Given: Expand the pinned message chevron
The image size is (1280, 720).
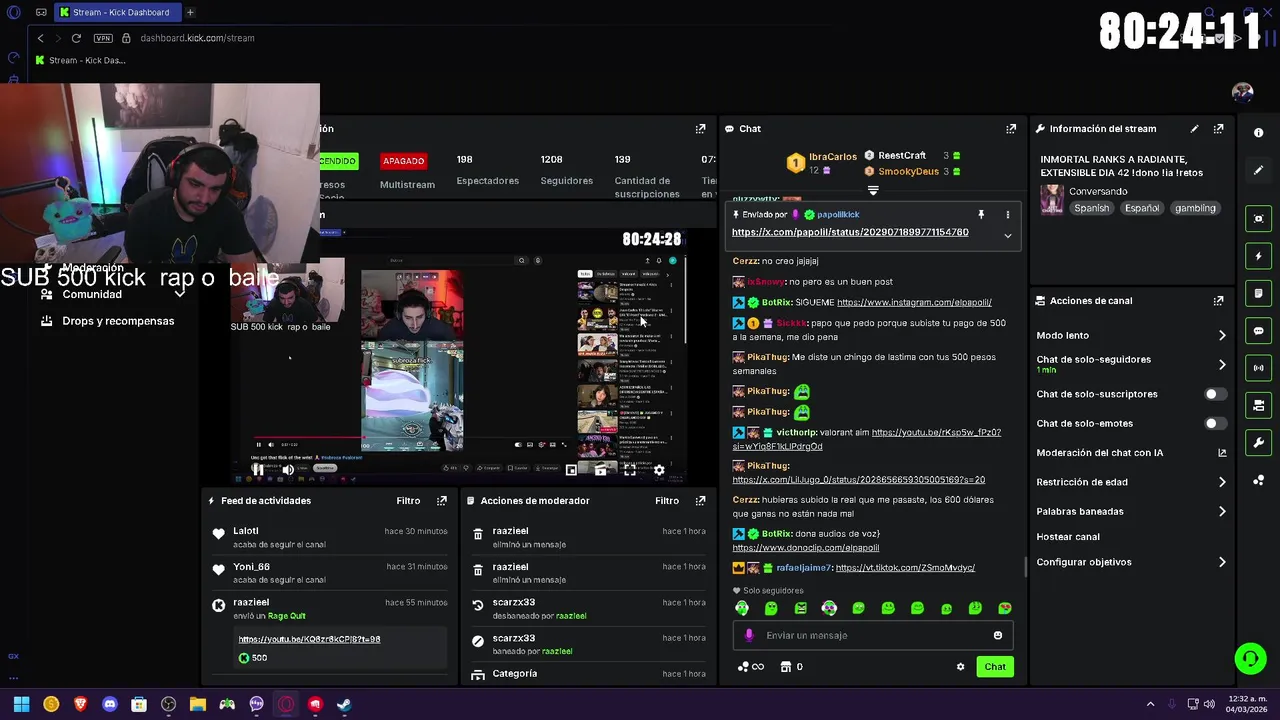Looking at the screenshot, I should tap(1007, 236).
